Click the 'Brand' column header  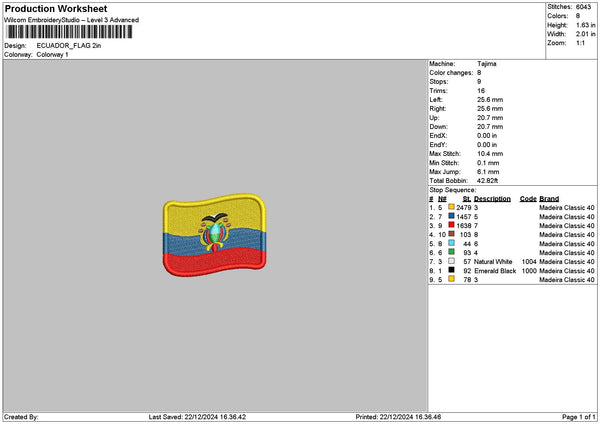(x=549, y=199)
